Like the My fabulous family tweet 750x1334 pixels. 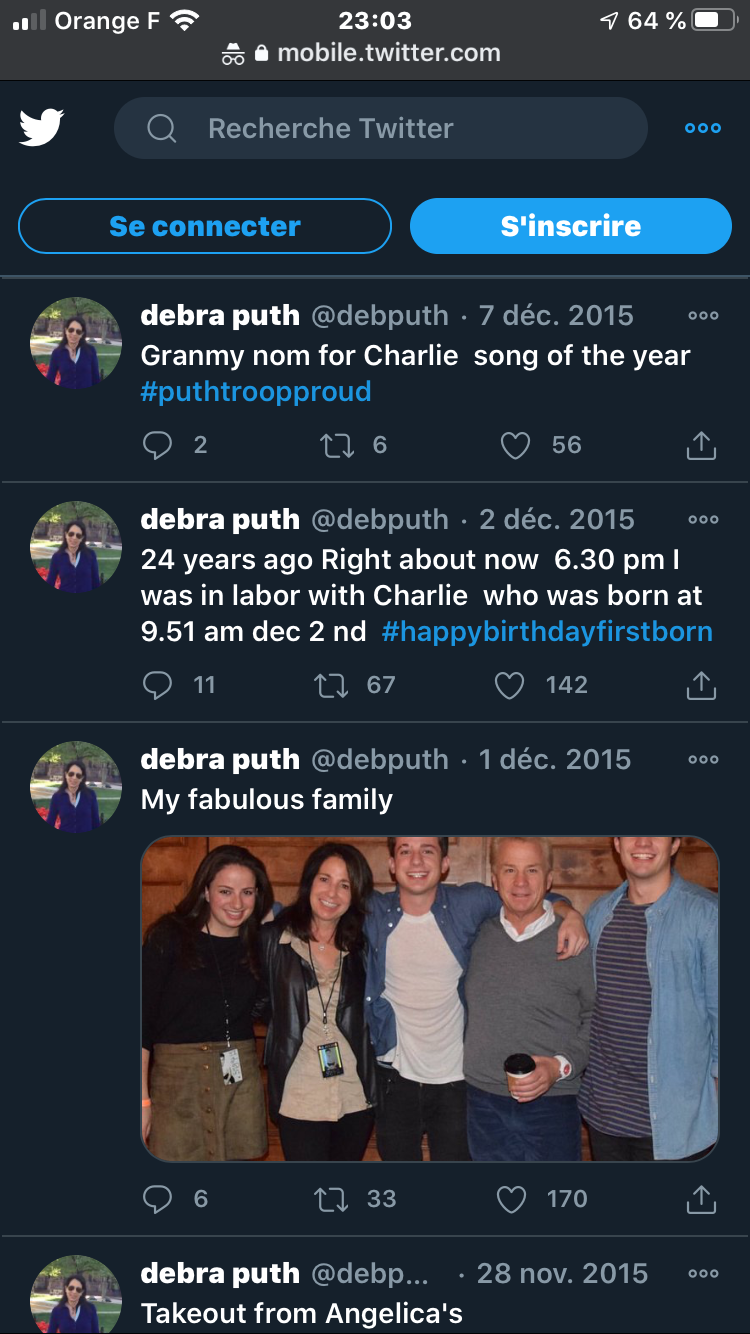[x=511, y=1199]
